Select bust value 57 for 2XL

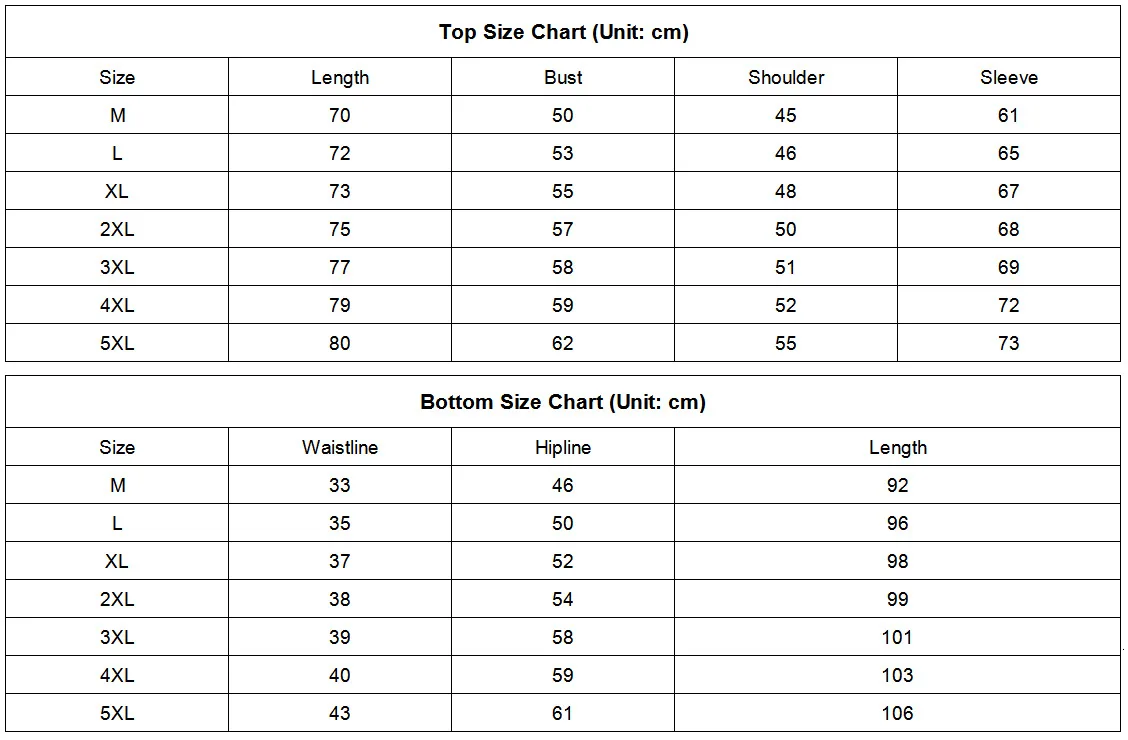click(563, 229)
